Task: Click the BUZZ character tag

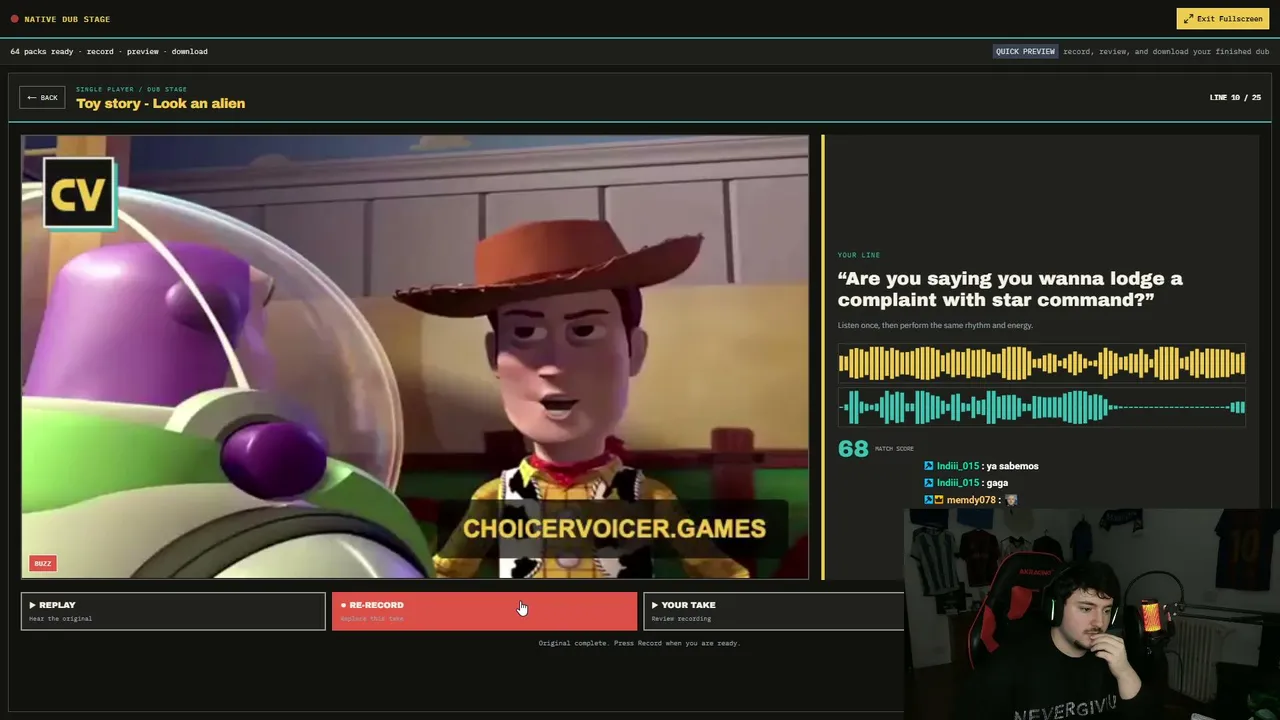Action: (43, 563)
